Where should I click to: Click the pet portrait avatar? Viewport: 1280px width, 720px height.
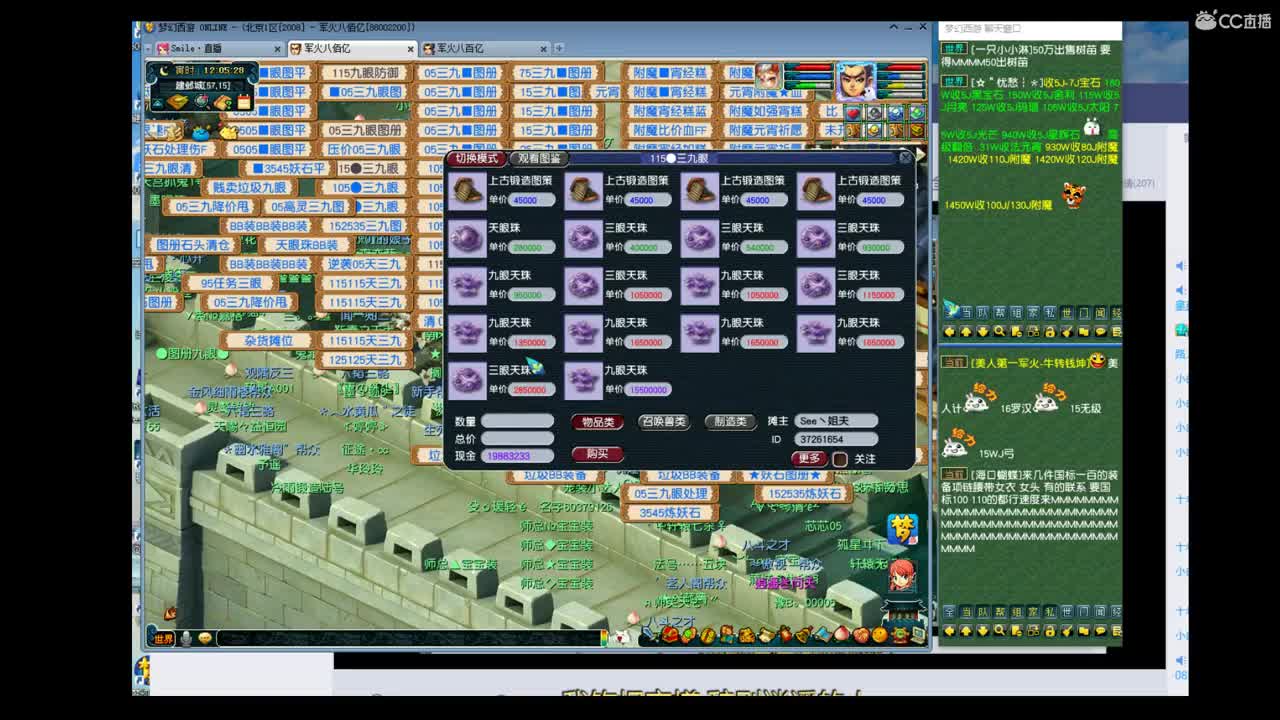click(767, 77)
